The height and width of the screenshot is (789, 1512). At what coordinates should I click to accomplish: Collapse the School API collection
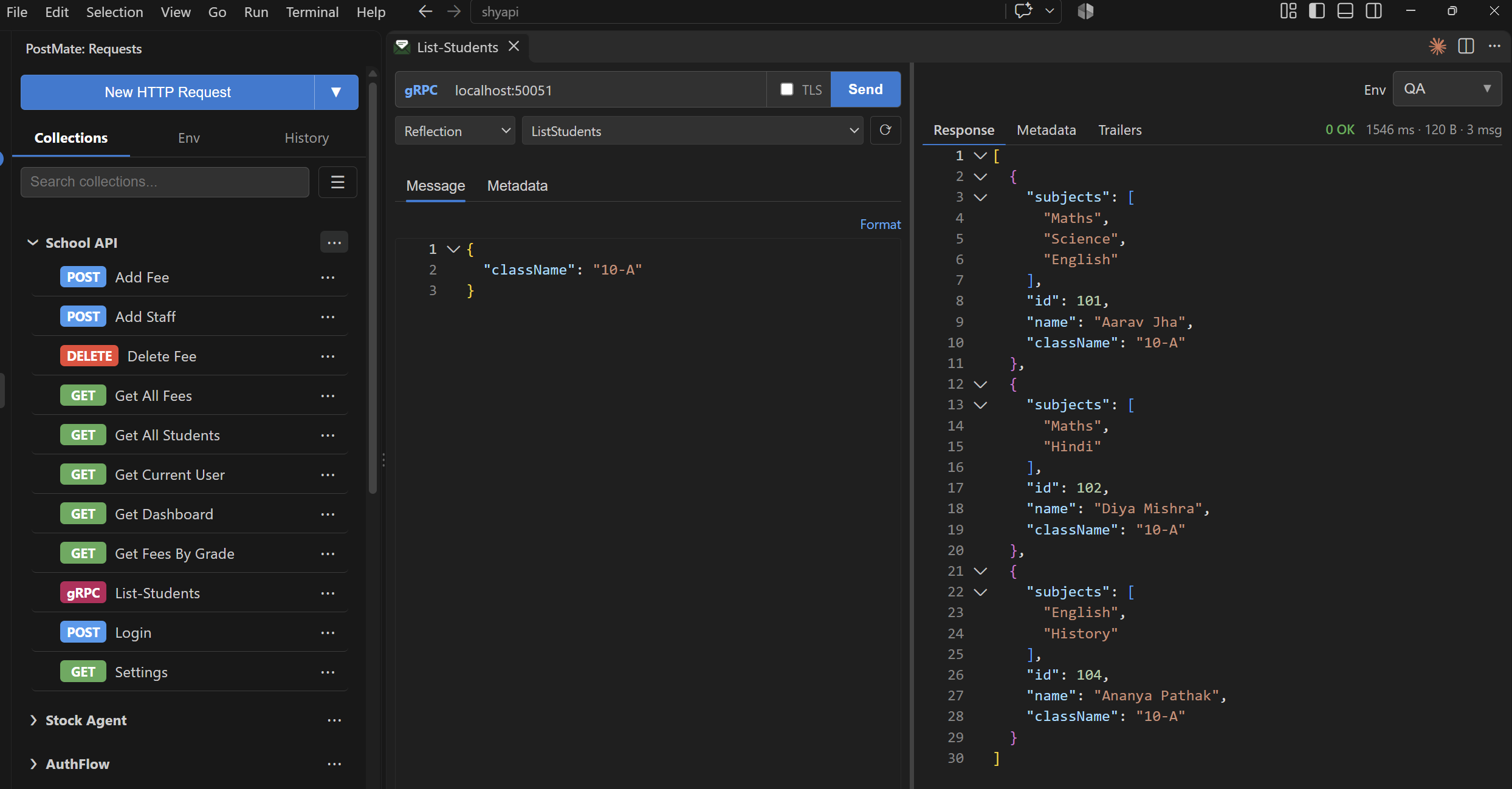point(33,243)
